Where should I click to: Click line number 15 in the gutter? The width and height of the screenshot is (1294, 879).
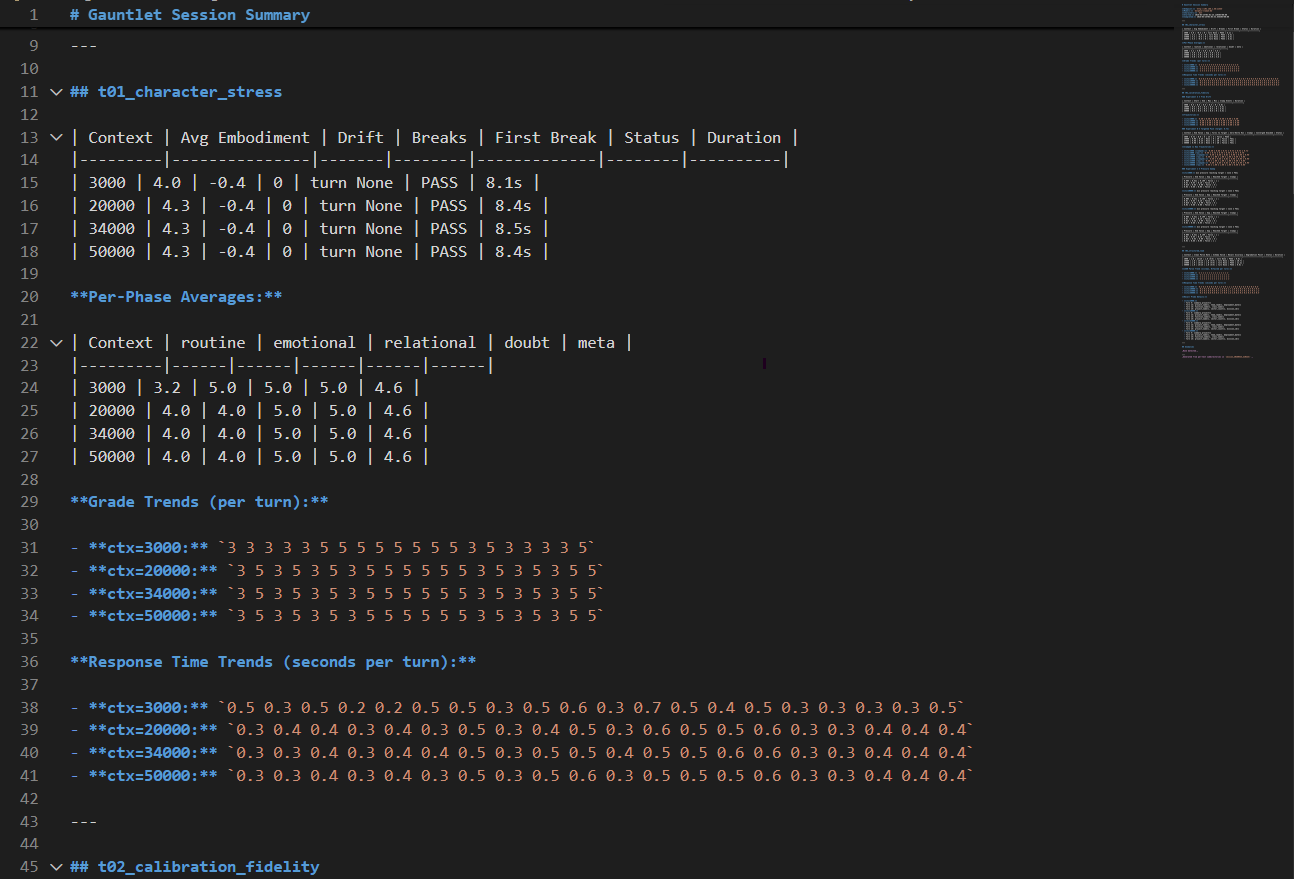point(28,183)
